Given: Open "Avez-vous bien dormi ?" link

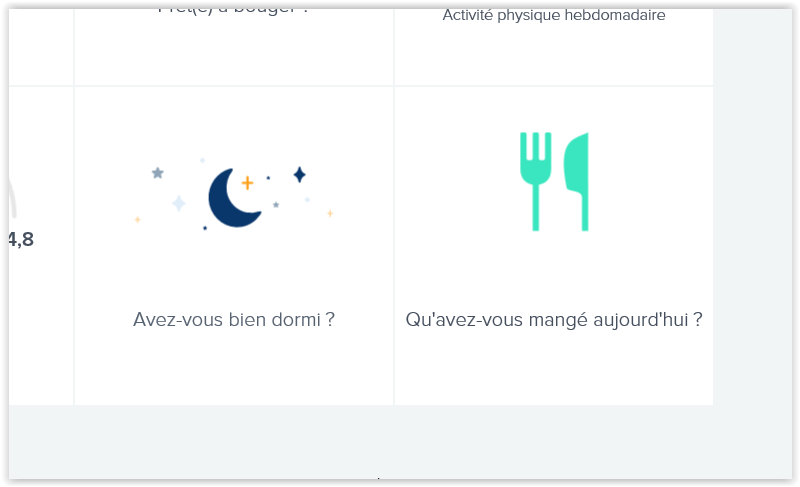Looking at the screenshot, I should (x=234, y=320).
